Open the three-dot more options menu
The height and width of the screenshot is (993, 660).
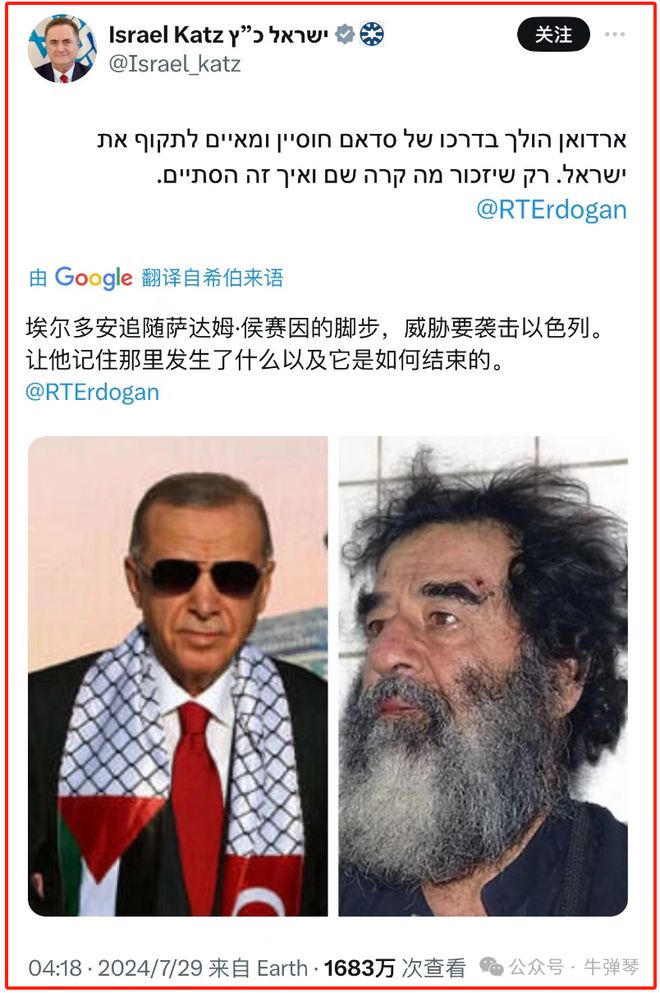[x=614, y=34]
